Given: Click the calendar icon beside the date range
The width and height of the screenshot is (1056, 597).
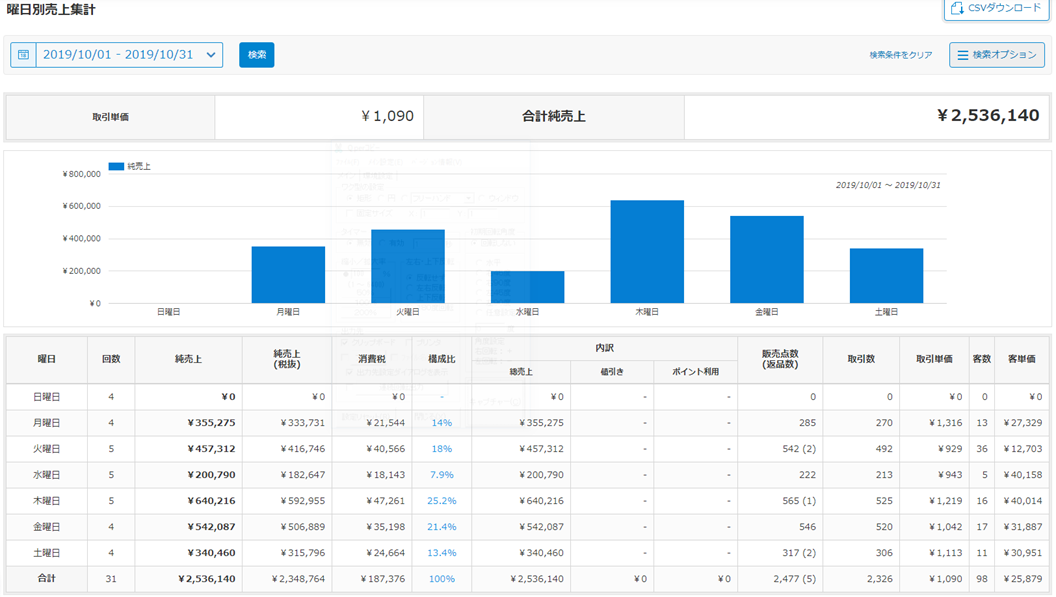Looking at the screenshot, I should pyautogui.click(x=23, y=55).
